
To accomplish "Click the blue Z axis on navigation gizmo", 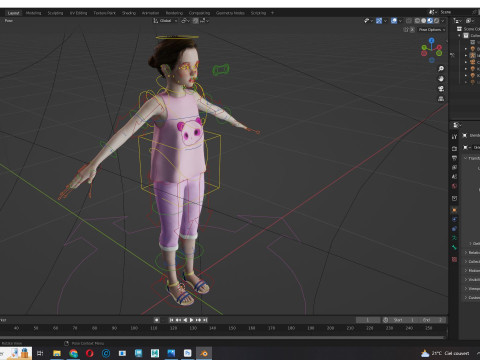I will tap(432, 40).
